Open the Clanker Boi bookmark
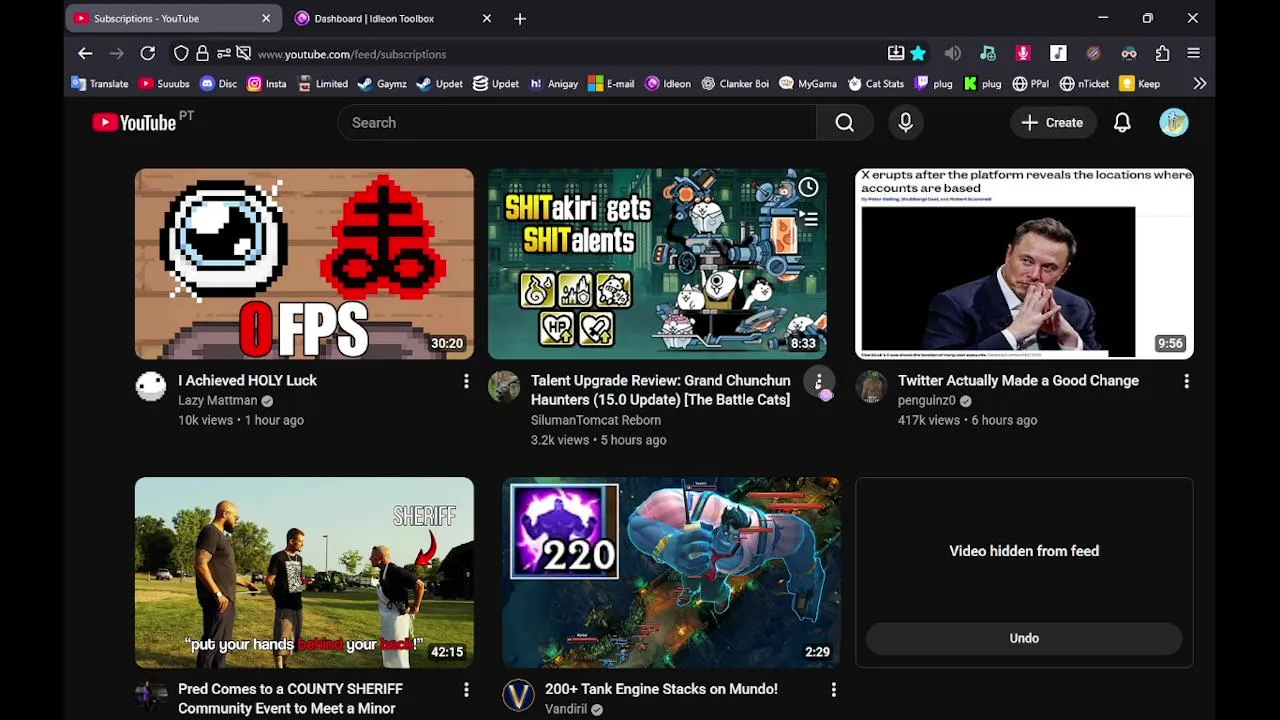This screenshot has width=1280, height=720. 735,84
